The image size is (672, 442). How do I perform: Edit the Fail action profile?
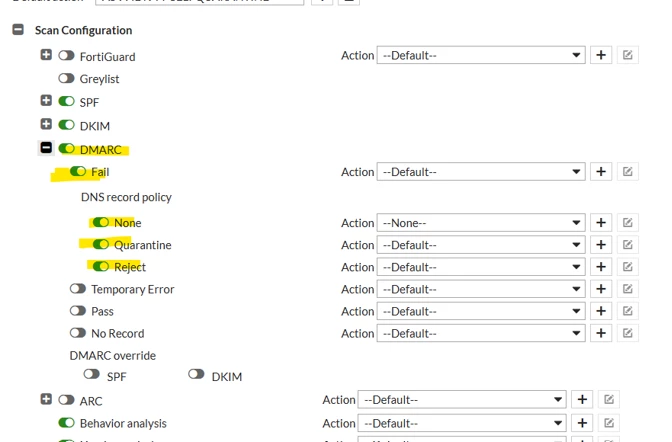(x=628, y=171)
